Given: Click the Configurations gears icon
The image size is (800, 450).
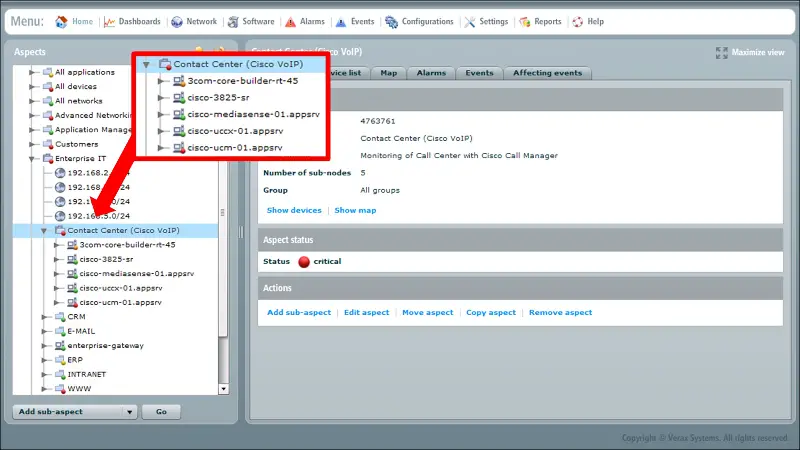Looking at the screenshot, I should [x=391, y=22].
